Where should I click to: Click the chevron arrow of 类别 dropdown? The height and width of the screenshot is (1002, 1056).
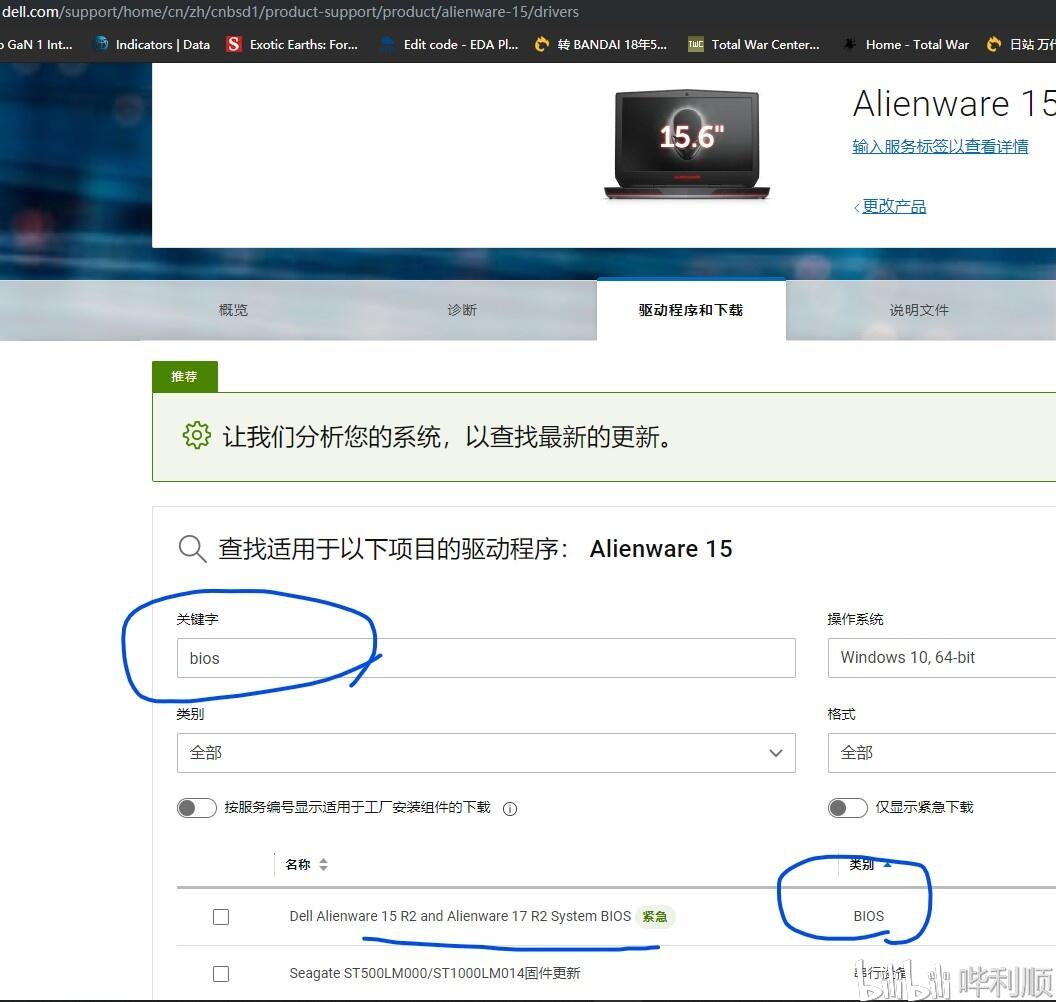coord(776,753)
